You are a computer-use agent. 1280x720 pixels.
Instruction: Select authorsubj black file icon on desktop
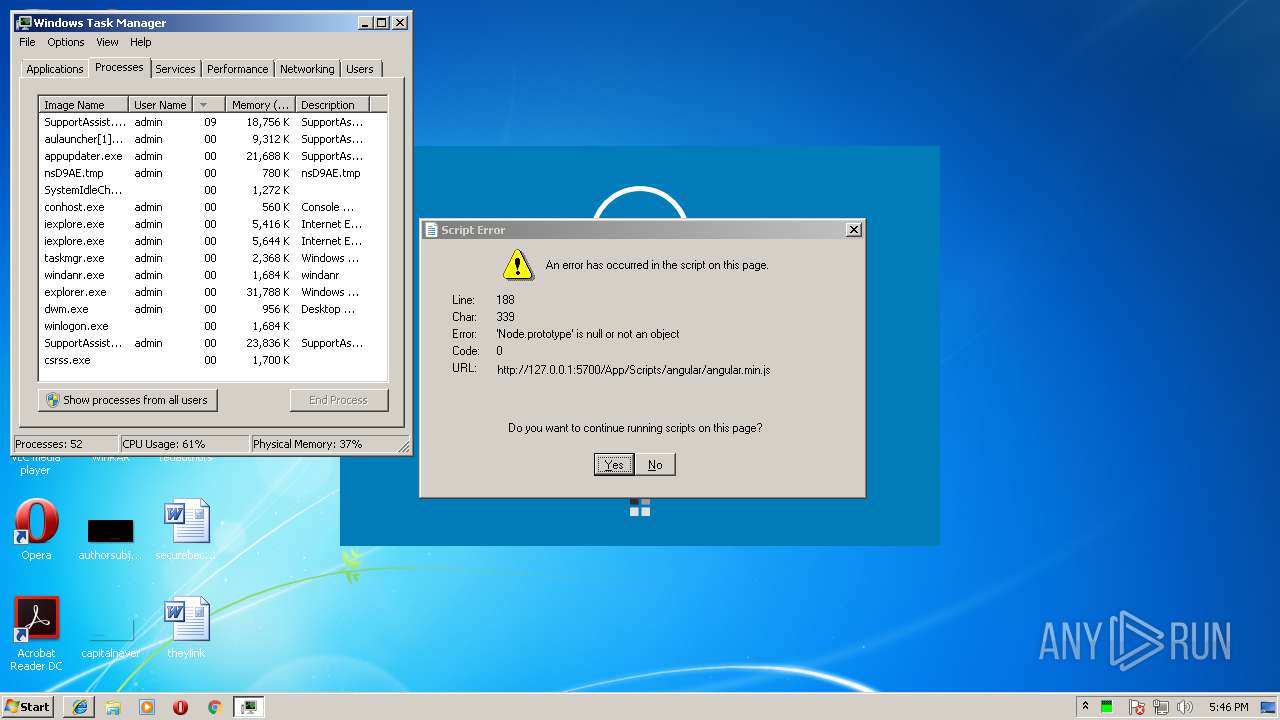click(x=110, y=538)
